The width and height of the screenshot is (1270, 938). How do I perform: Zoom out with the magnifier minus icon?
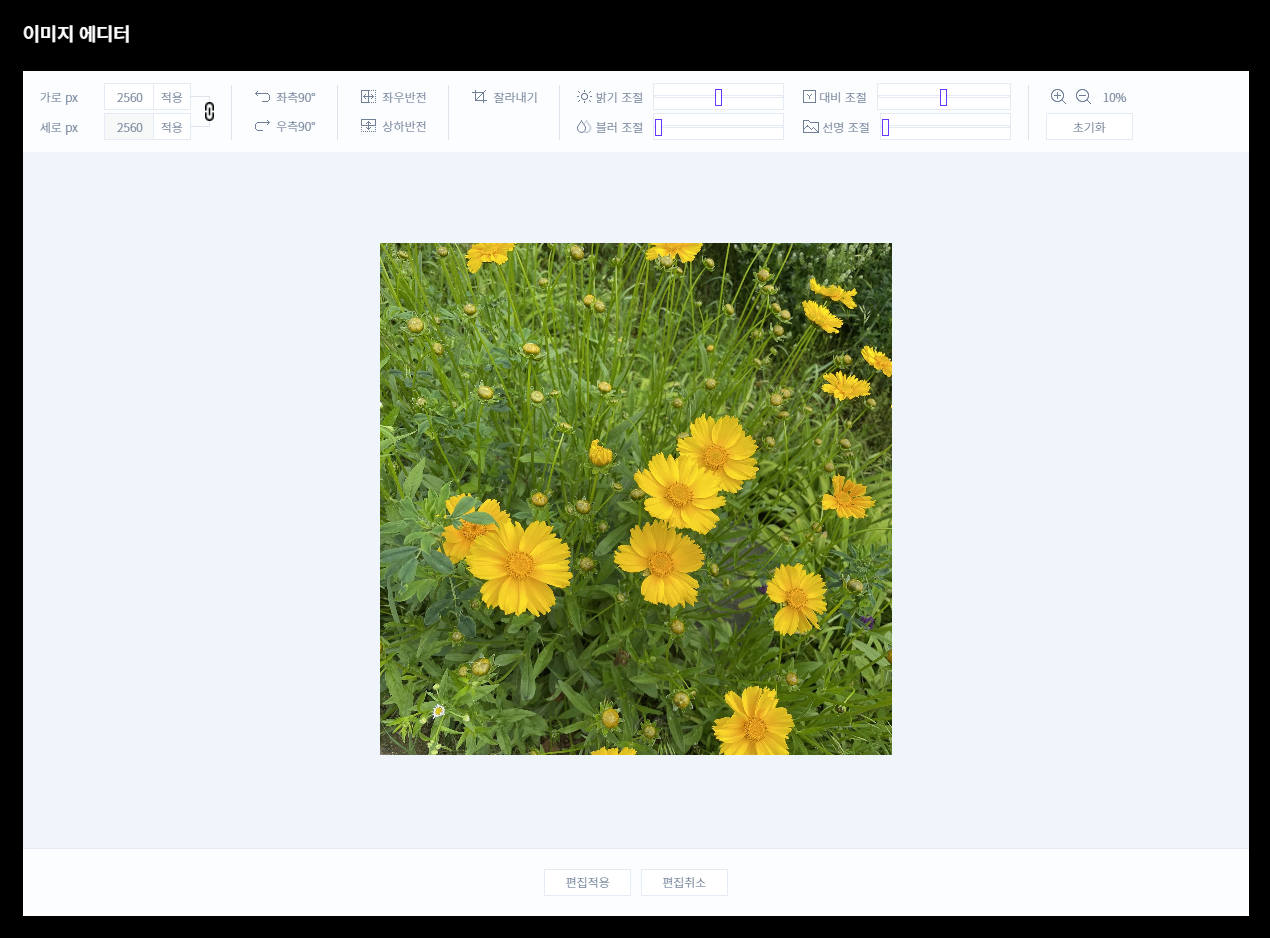1083,96
